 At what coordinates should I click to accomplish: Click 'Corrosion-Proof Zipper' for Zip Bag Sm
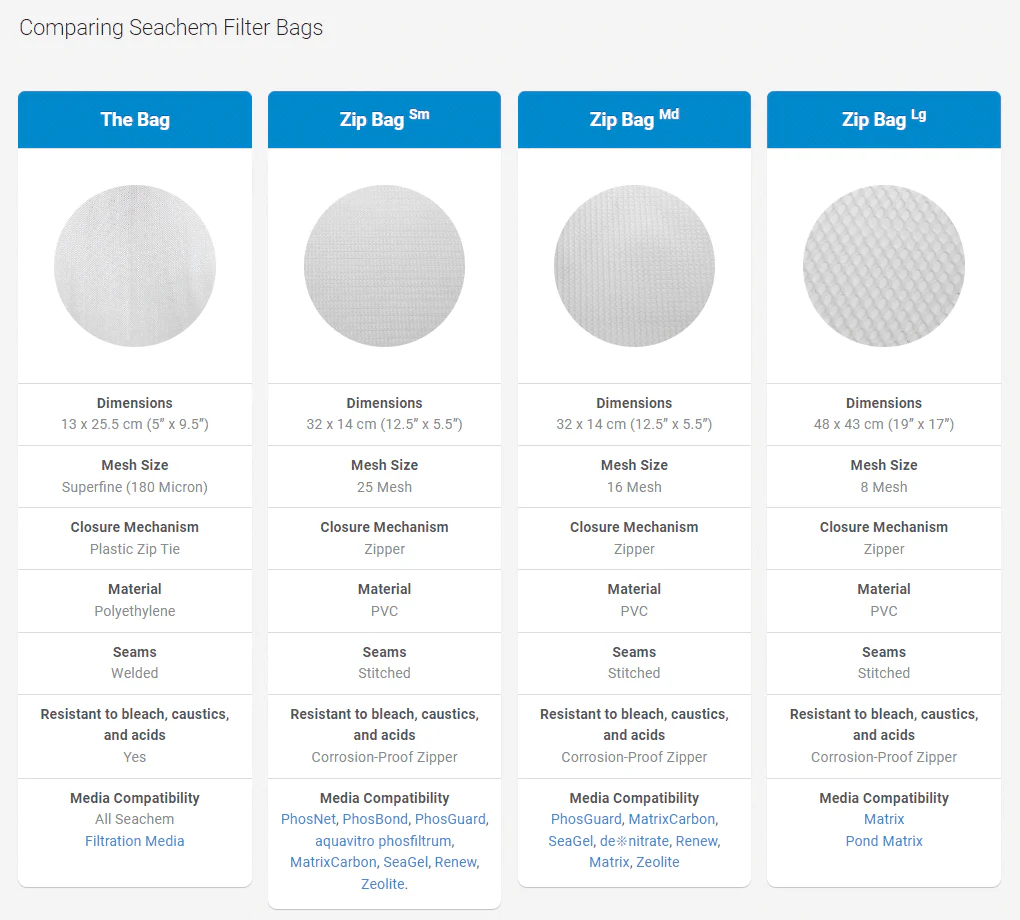(x=384, y=757)
